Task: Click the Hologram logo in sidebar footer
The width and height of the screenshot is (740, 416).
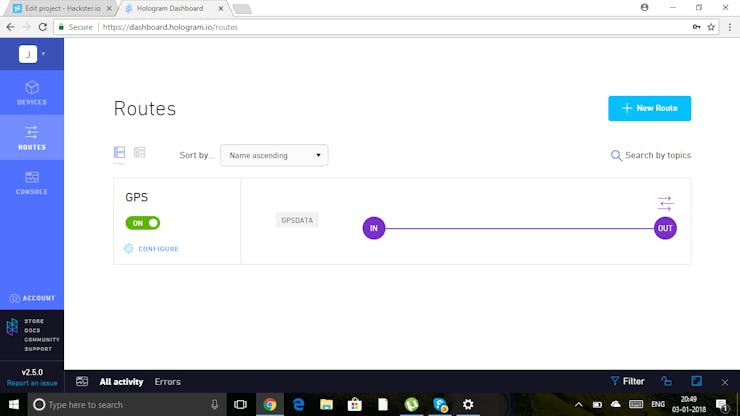Action: pyautogui.click(x=12, y=327)
